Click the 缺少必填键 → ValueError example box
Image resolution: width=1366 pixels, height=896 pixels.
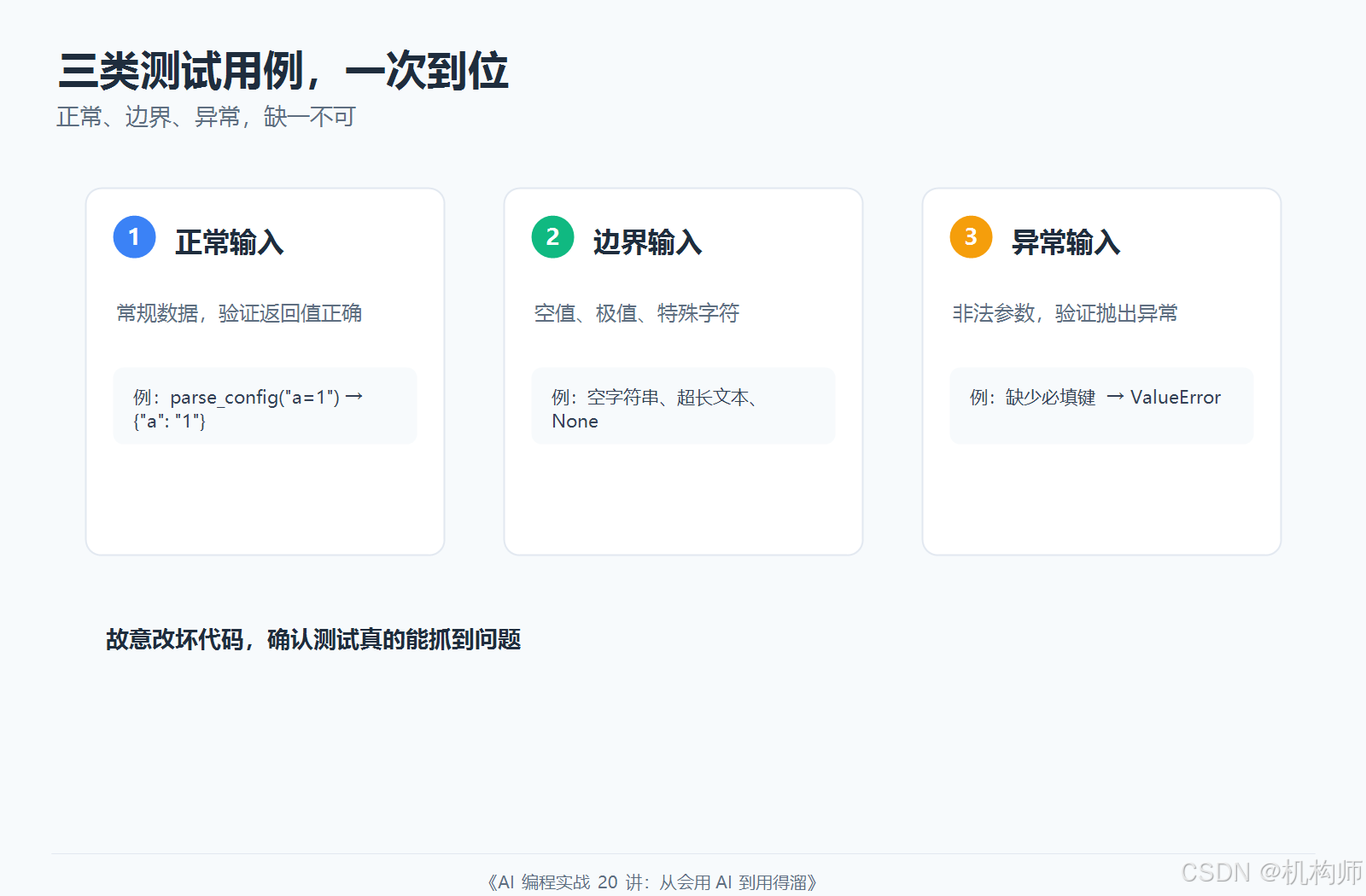tap(1101, 406)
